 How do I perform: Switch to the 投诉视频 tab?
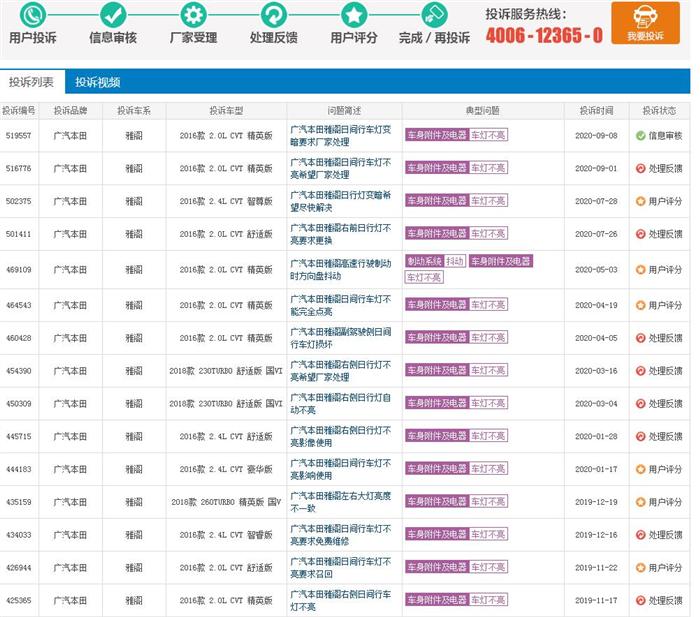coord(97,82)
